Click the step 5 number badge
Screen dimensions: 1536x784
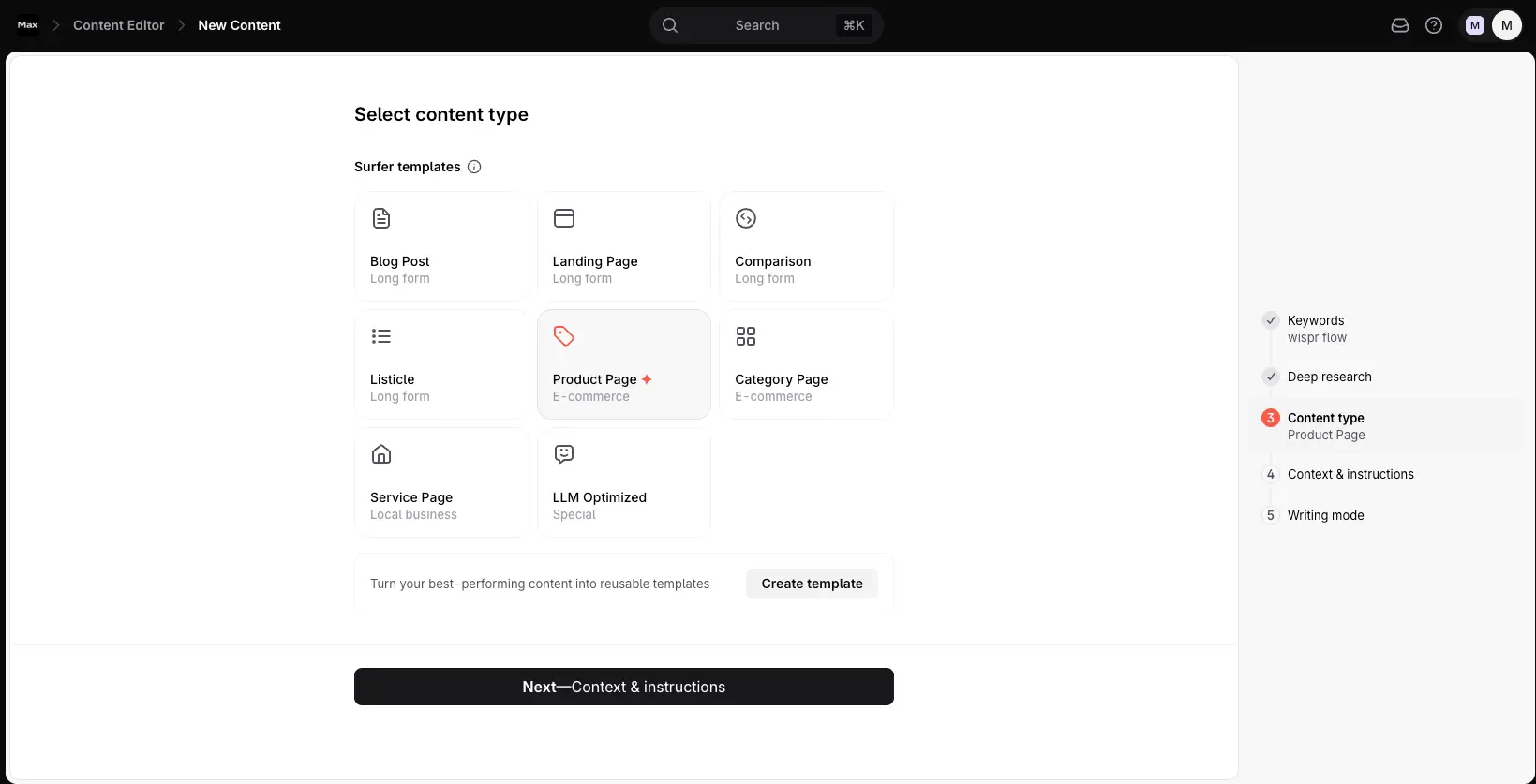[x=1271, y=515]
